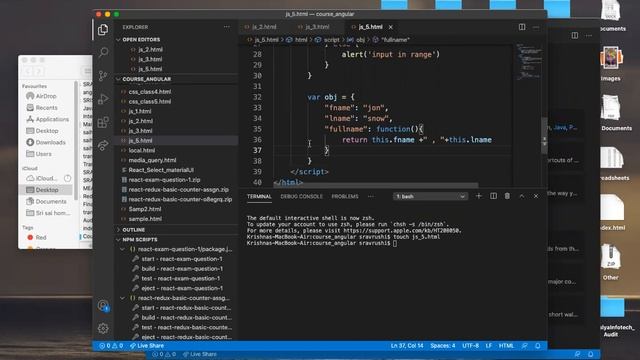Select AirDrop in Finder sidebar

coord(46,96)
